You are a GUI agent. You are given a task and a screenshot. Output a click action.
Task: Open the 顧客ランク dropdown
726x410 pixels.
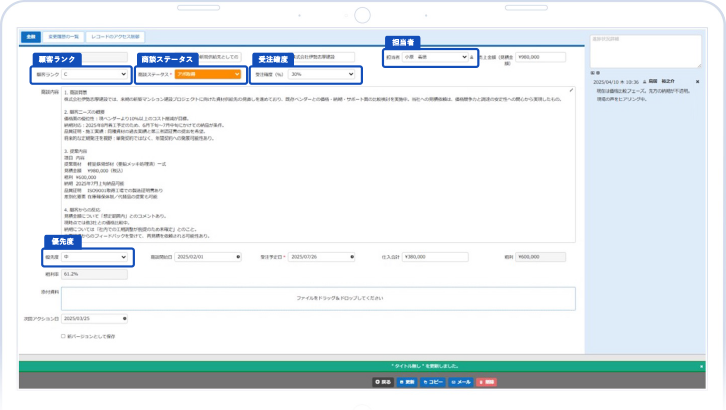(95, 74)
